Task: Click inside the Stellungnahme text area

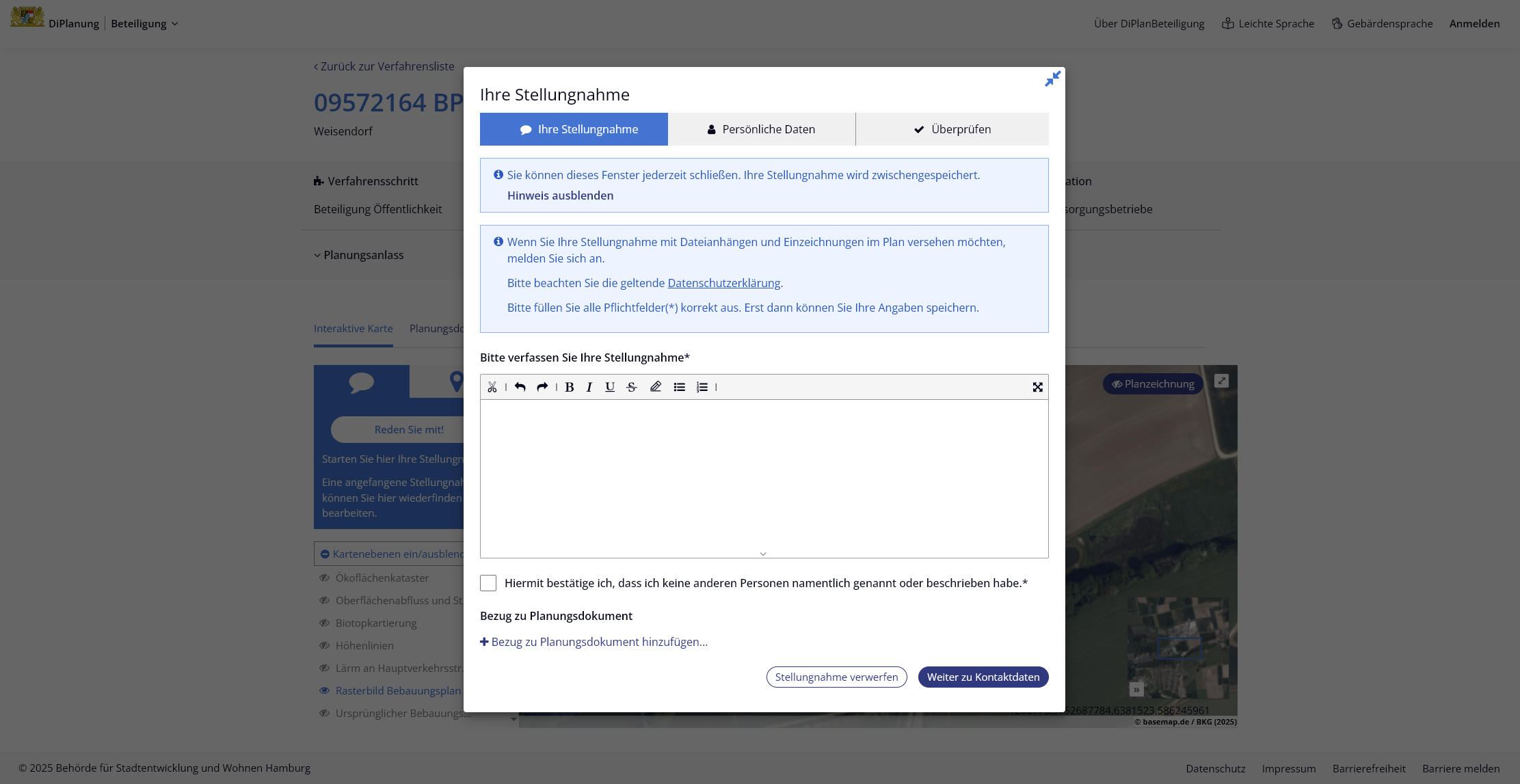Action: [764, 478]
